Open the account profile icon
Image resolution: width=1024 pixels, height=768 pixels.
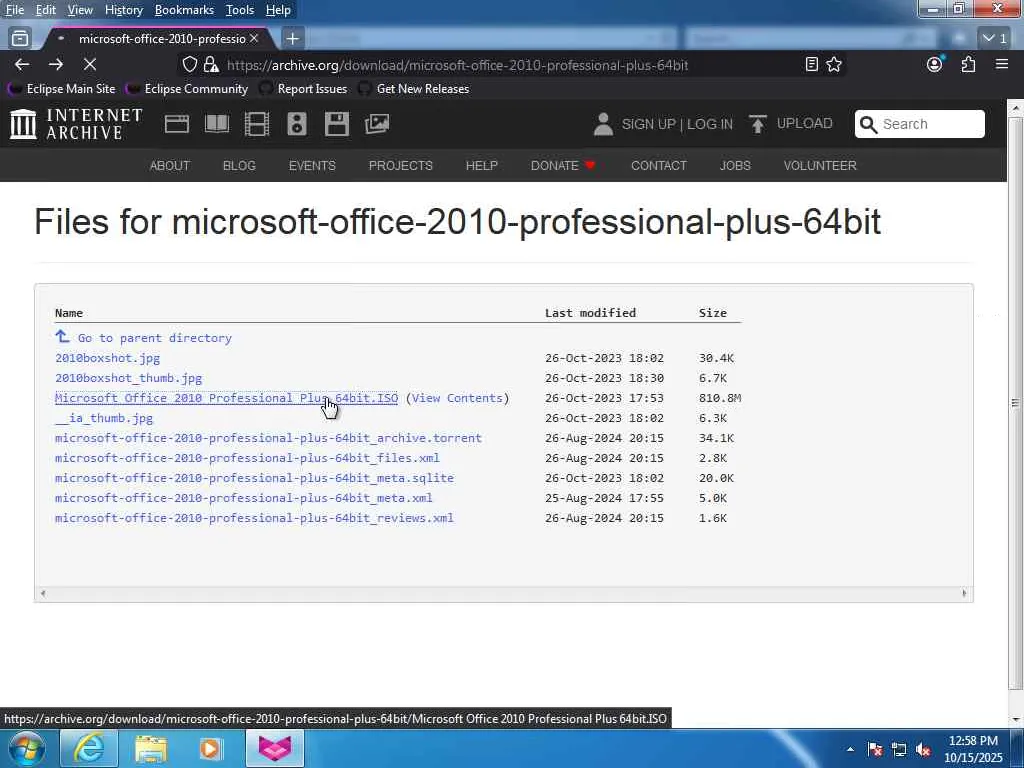click(935, 64)
